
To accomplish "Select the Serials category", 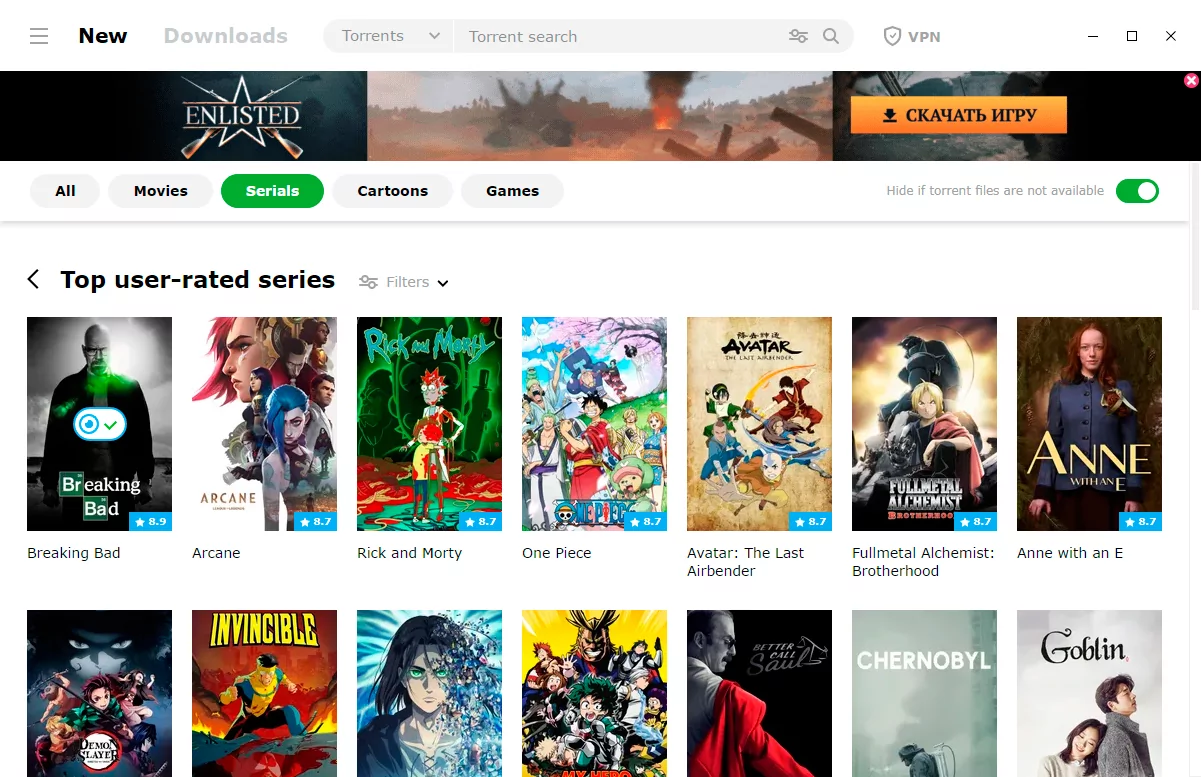I will [x=272, y=191].
